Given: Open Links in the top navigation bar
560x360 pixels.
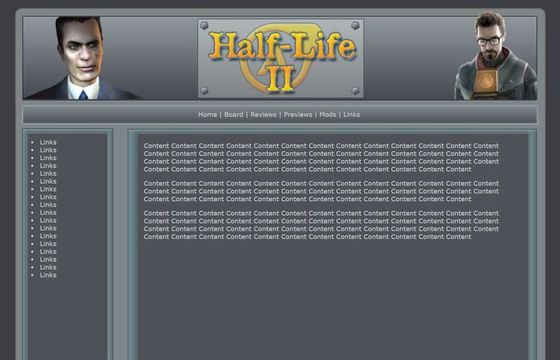Looking at the screenshot, I should (351, 115).
